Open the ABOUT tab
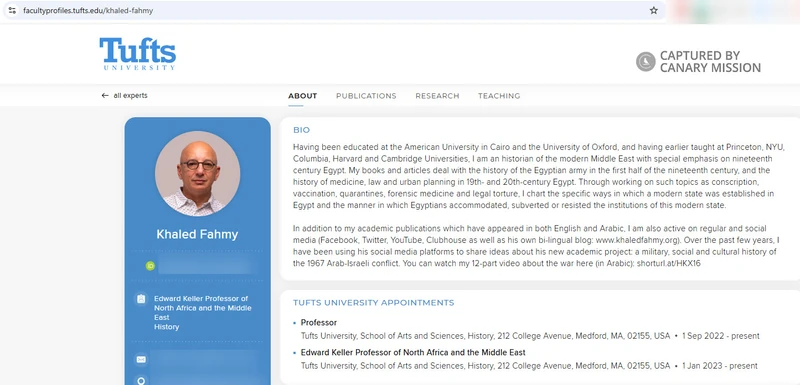Screen dimensions: 800x385 point(303,96)
